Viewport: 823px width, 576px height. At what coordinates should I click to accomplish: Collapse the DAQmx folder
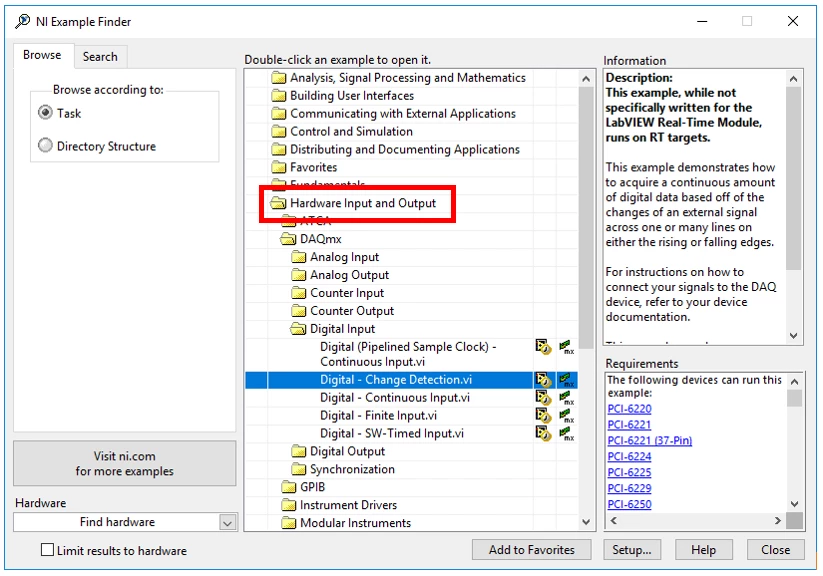(x=288, y=239)
